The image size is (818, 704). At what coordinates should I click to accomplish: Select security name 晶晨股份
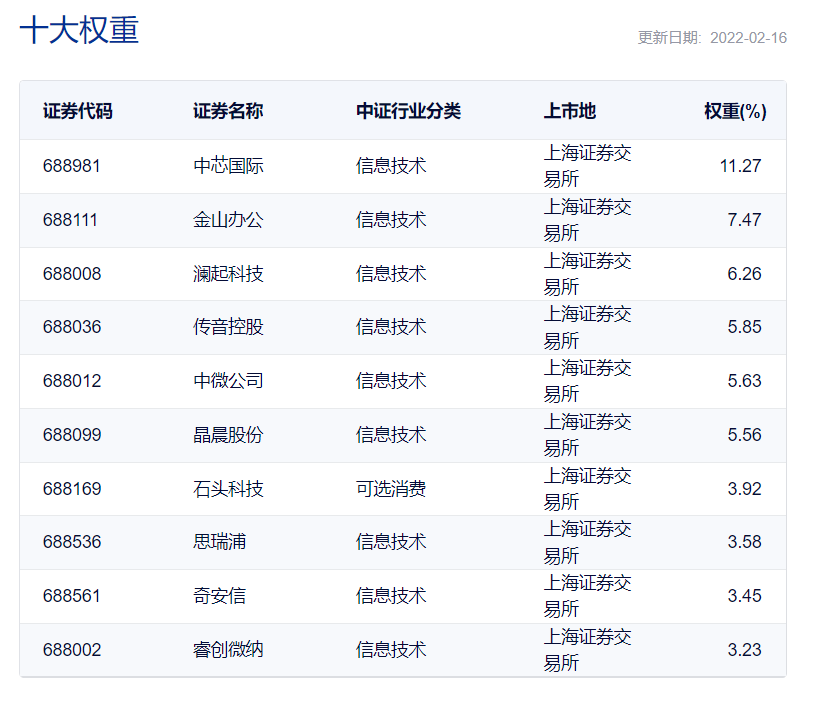click(x=228, y=435)
